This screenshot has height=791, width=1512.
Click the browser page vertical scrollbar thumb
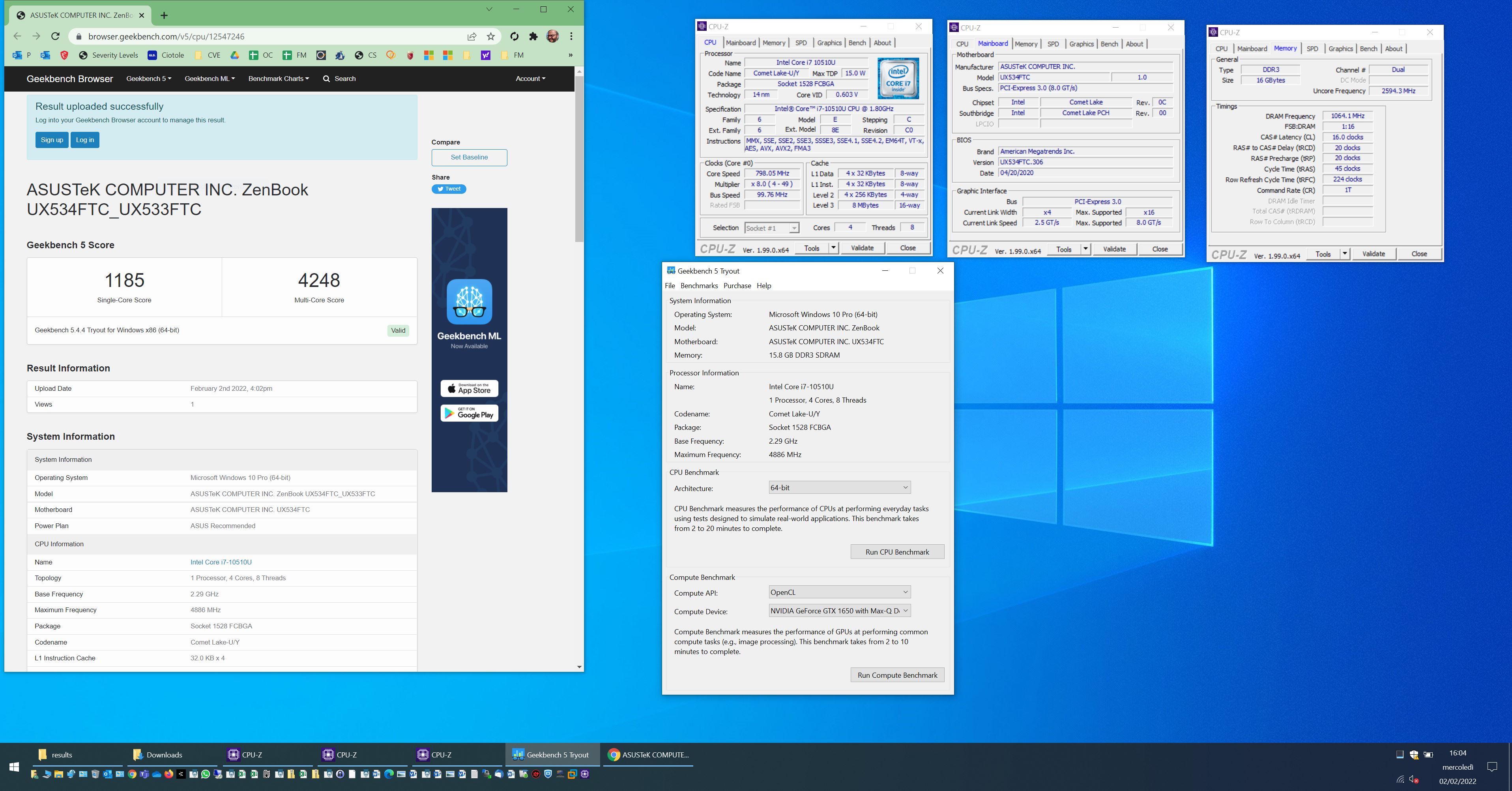pyautogui.click(x=579, y=159)
